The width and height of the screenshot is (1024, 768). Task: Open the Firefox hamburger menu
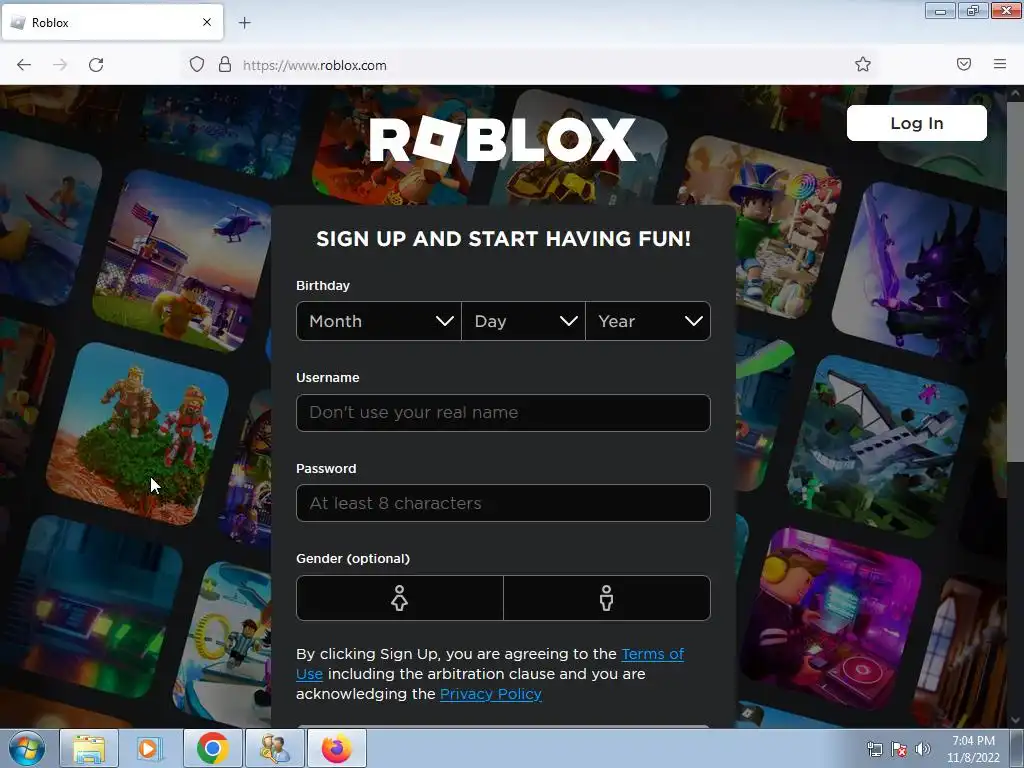pos(1000,64)
